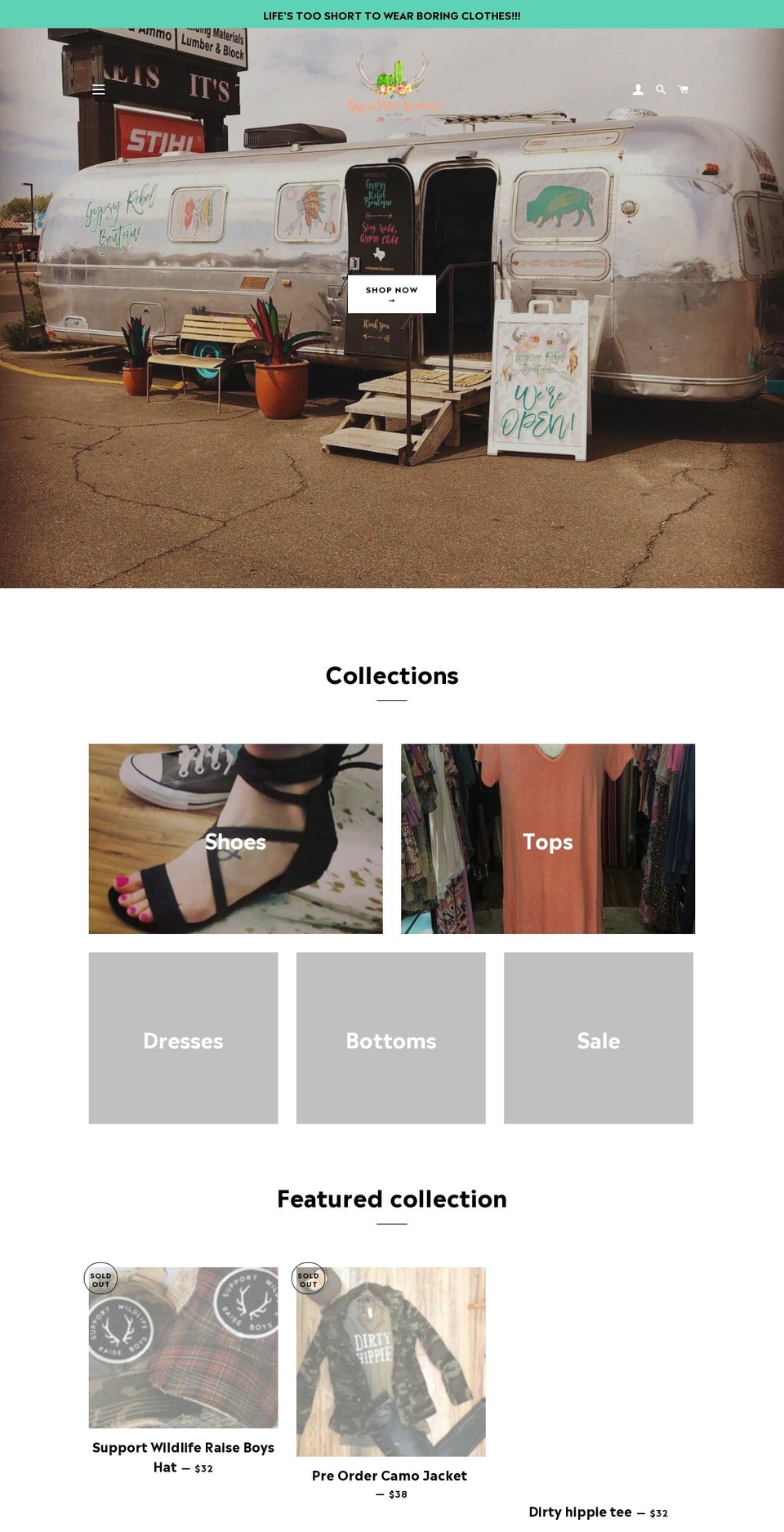Click the SHOP NOW button
Viewport: 784px width, 1532px height.
tap(392, 294)
